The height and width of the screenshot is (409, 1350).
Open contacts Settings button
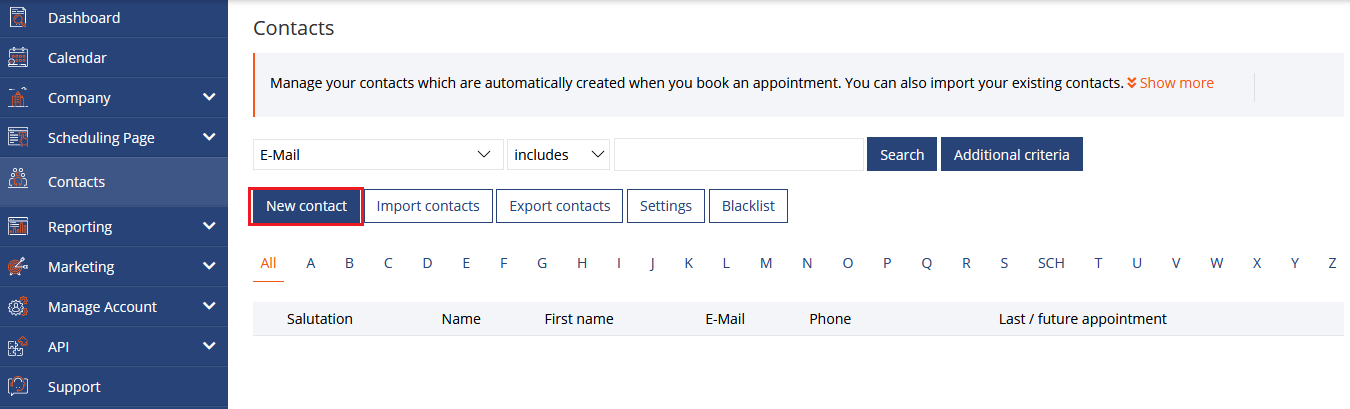tap(666, 206)
